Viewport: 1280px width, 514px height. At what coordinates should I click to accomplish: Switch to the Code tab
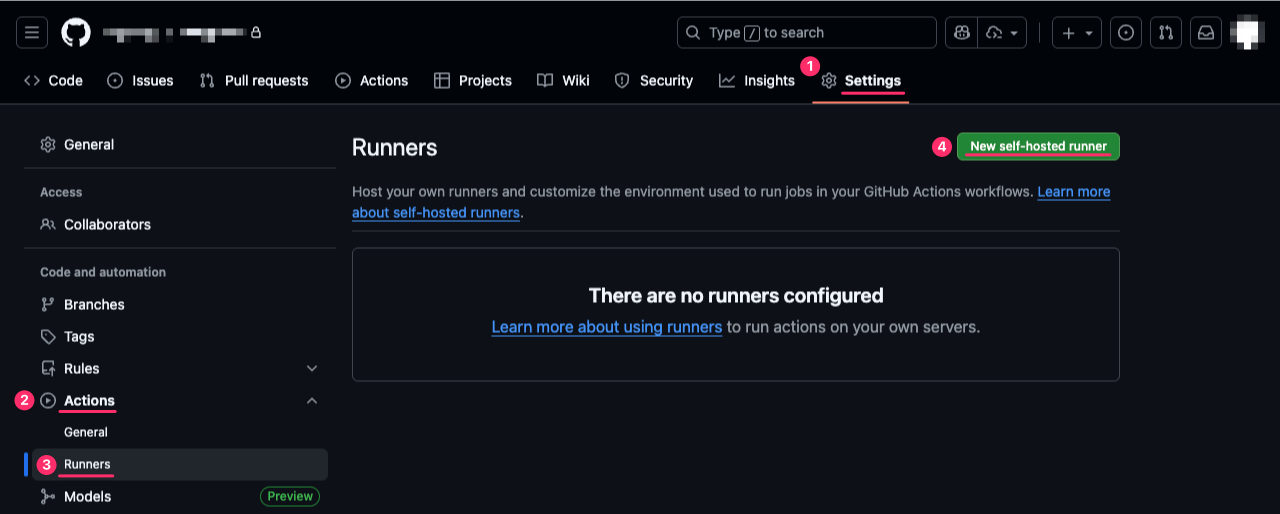click(x=54, y=81)
